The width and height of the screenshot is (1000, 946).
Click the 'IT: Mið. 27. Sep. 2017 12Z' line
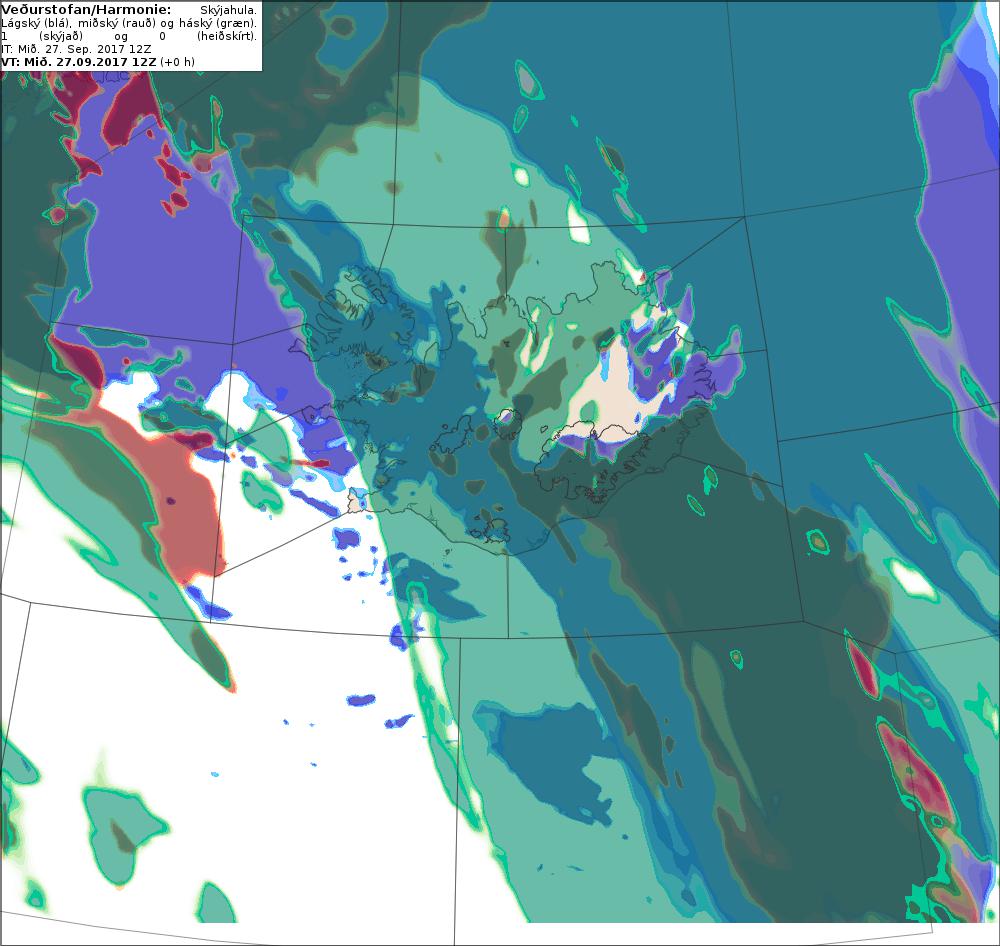coord(75,49)
